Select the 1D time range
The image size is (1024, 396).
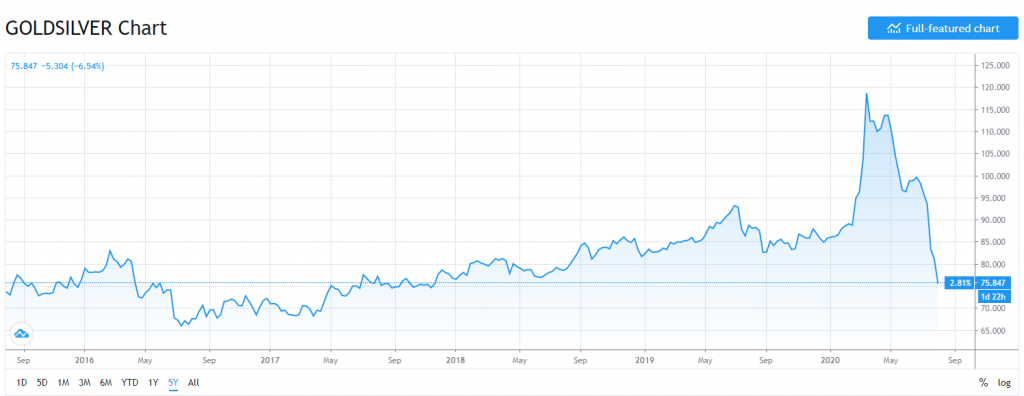(22, 383)
